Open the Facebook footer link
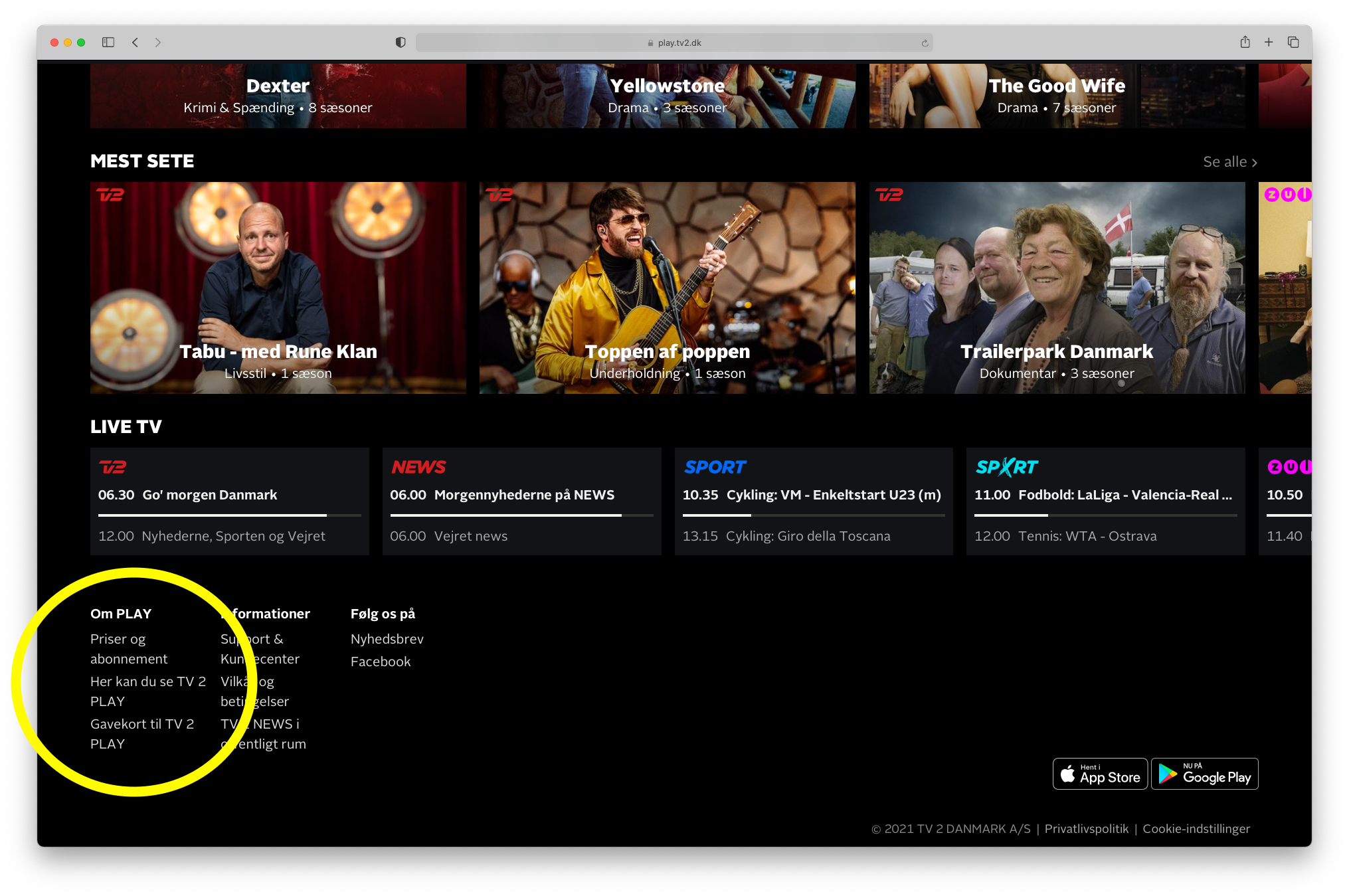Viewport: 1349px width, 896px height. click(x=381, y=662)
